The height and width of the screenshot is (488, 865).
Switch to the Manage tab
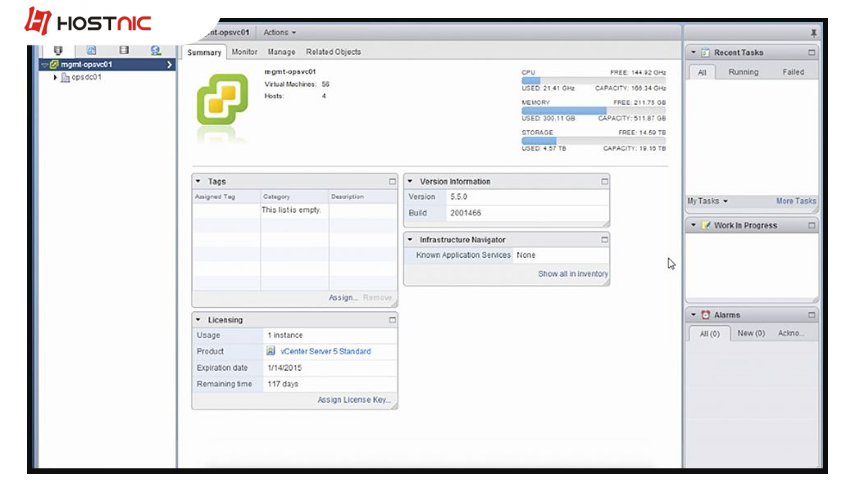click(281, 52)
